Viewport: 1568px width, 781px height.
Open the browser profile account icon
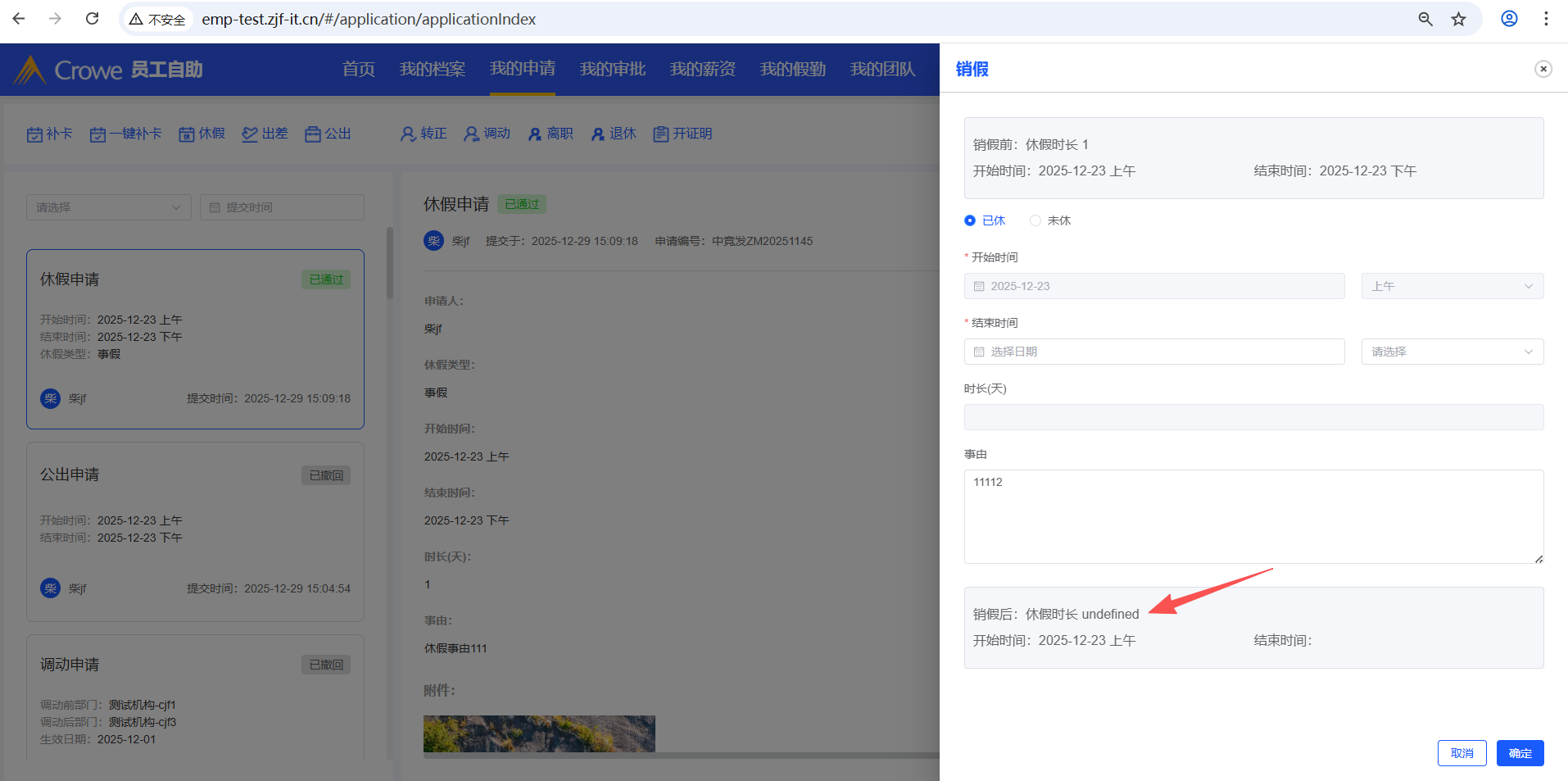tap(1509, 19)
